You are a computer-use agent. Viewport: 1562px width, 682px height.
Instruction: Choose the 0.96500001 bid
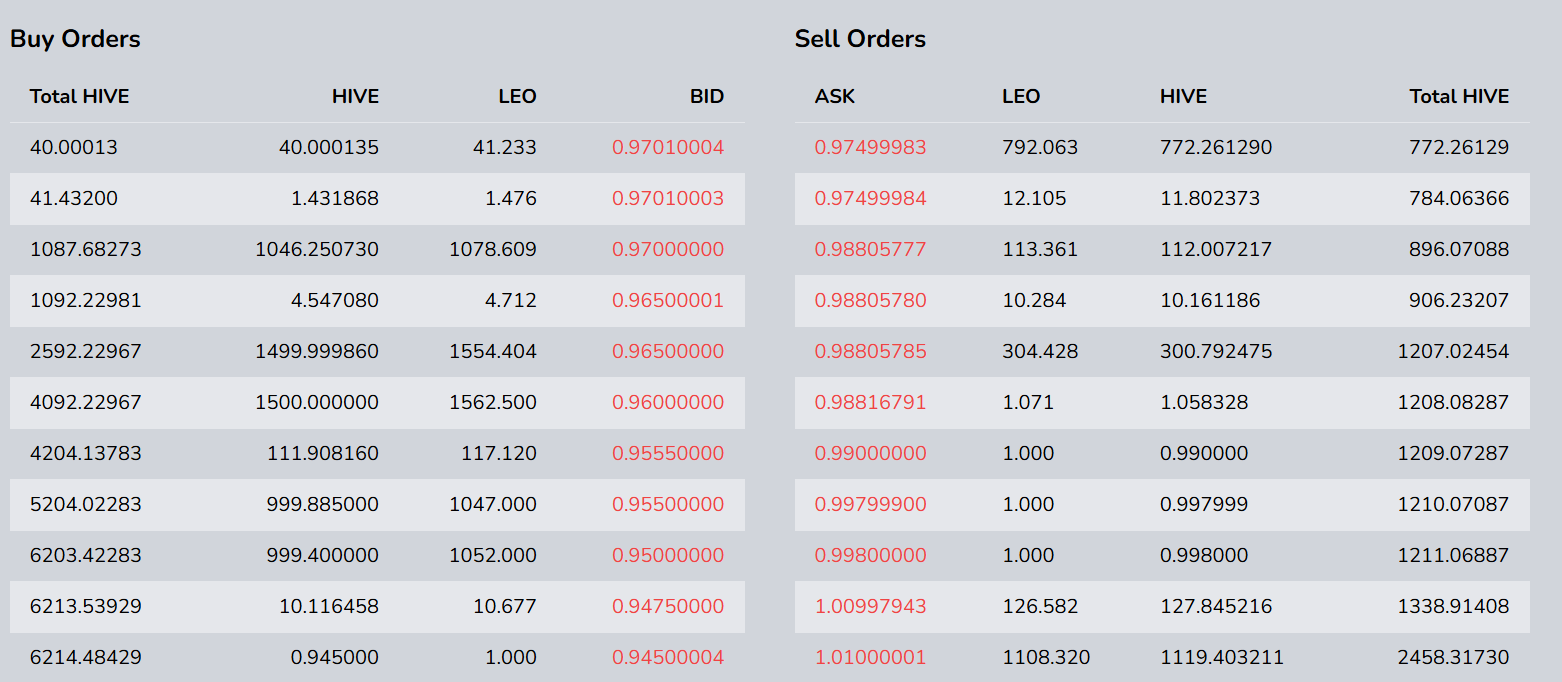click(x=667, y=301)
